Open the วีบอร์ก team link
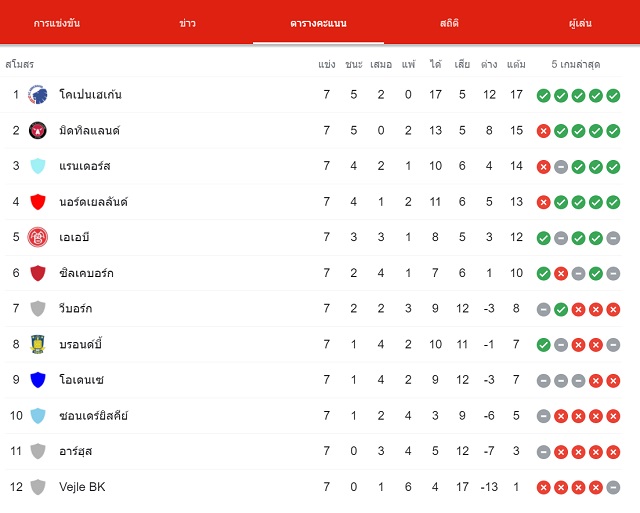The height and width of the screenshot is (513, 640). [x=76, y=308]
